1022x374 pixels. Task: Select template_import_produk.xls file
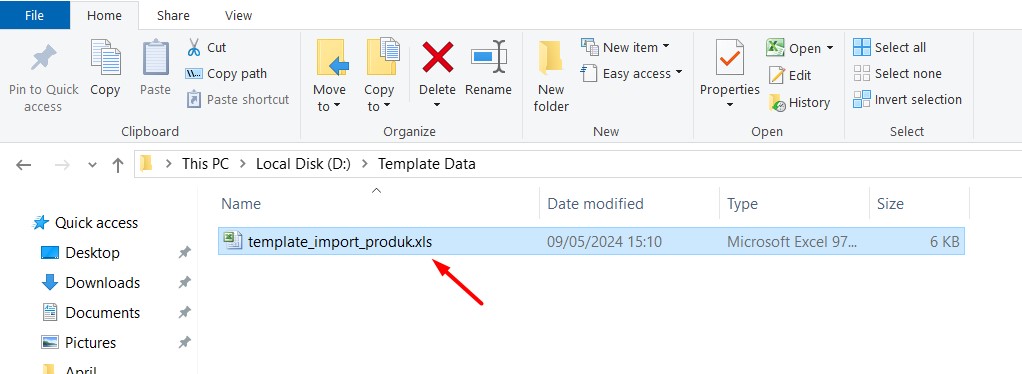(591, 242)
